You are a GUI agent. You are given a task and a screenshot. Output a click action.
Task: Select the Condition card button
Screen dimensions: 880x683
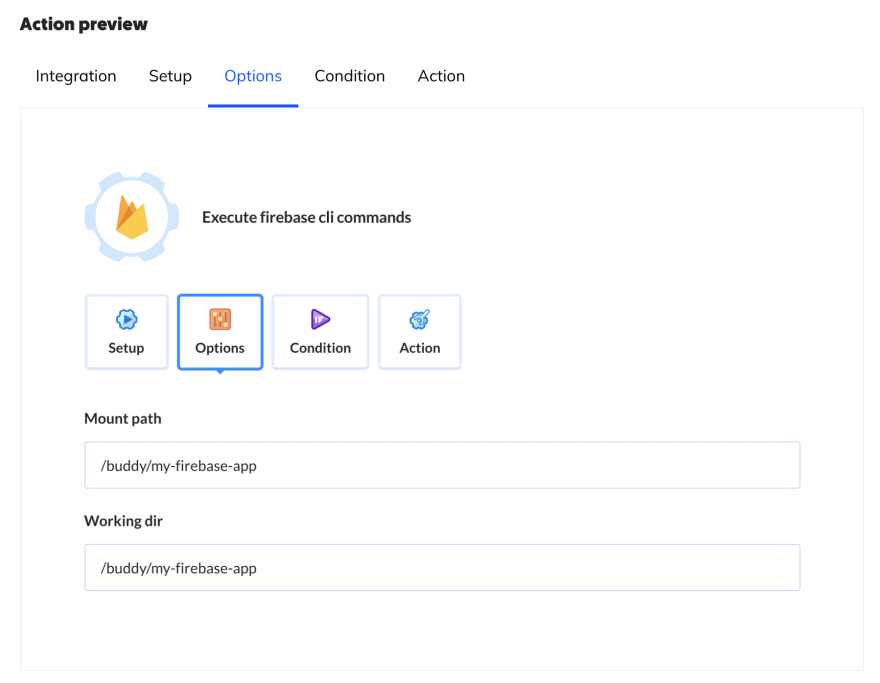(x=320, y=332)
